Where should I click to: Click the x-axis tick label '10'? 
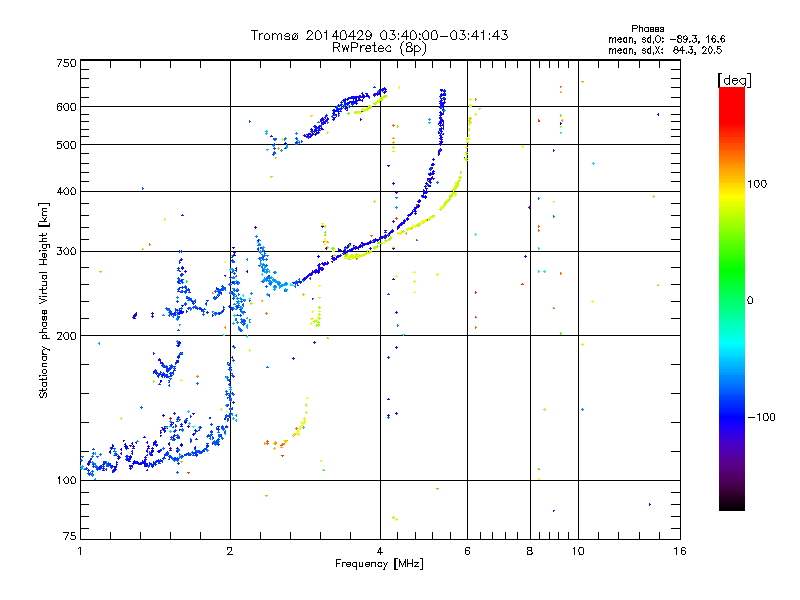(578, 551)
